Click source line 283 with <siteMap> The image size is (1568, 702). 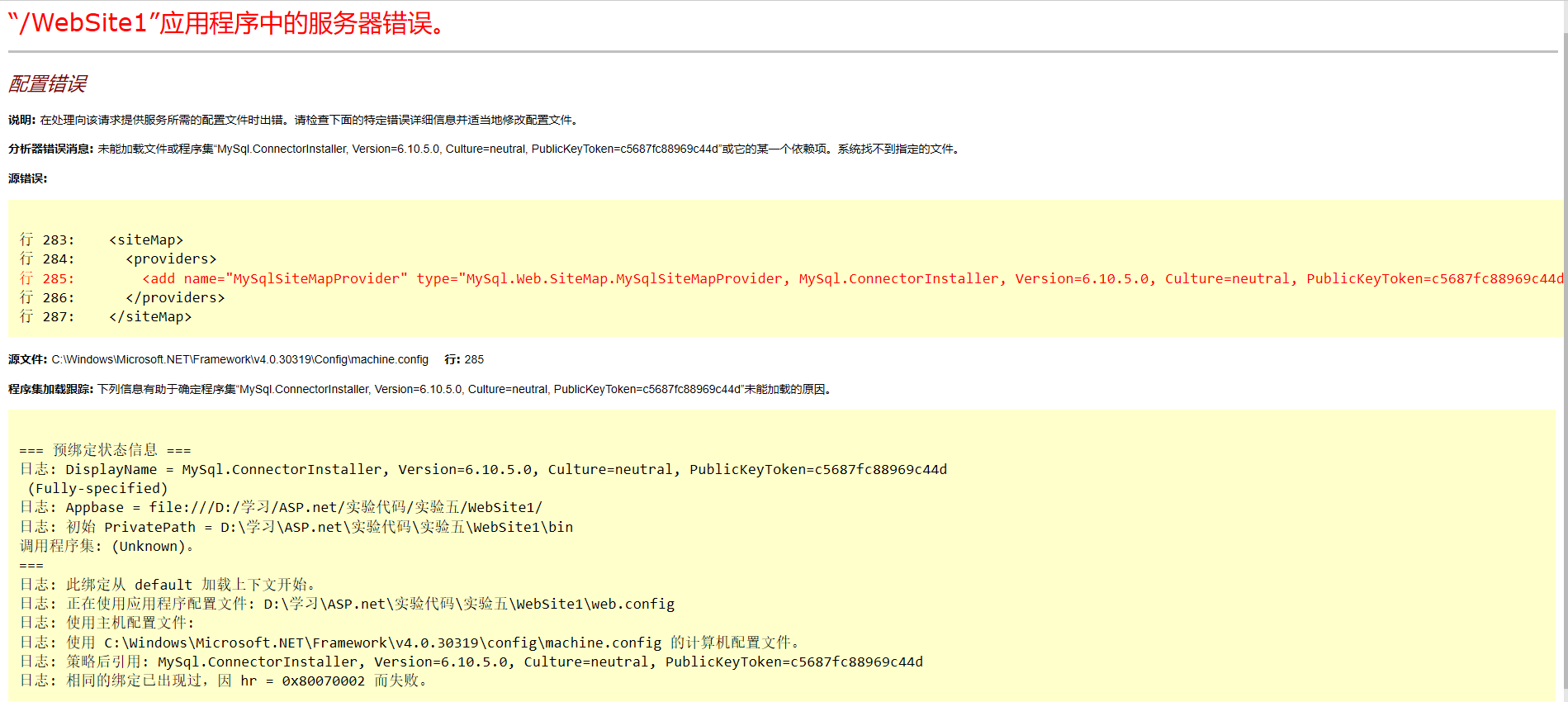tap(102, 240)
